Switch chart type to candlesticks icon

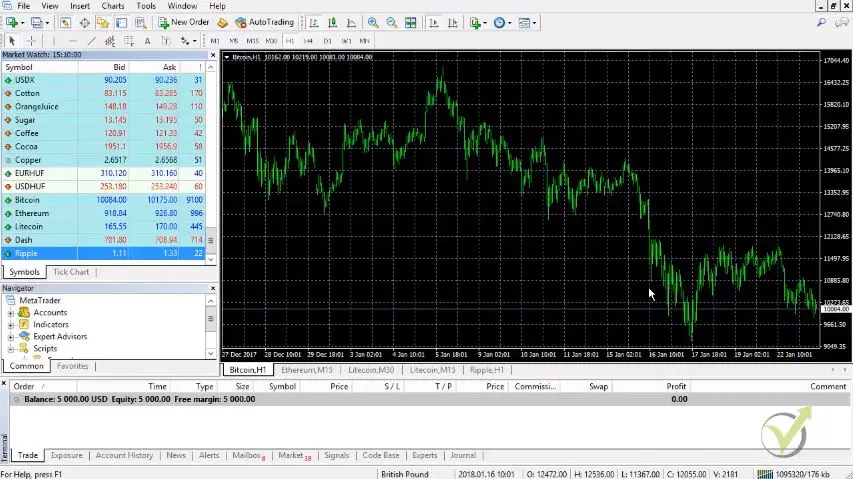point(332,22)
